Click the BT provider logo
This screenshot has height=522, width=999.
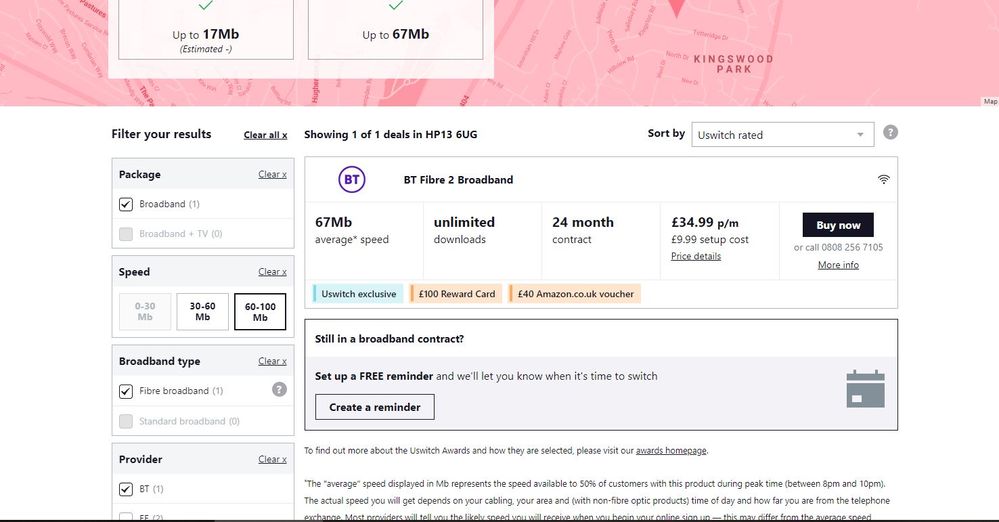click(351, 180)
